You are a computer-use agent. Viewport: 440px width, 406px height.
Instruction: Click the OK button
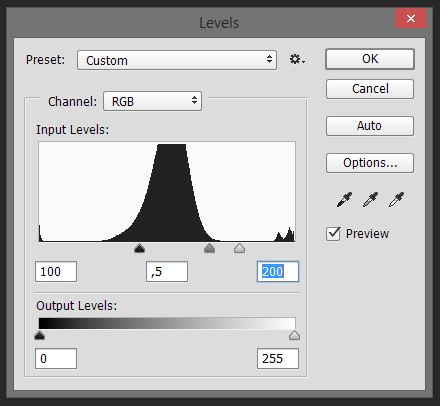pyautogui.click(x=370, y=59)
